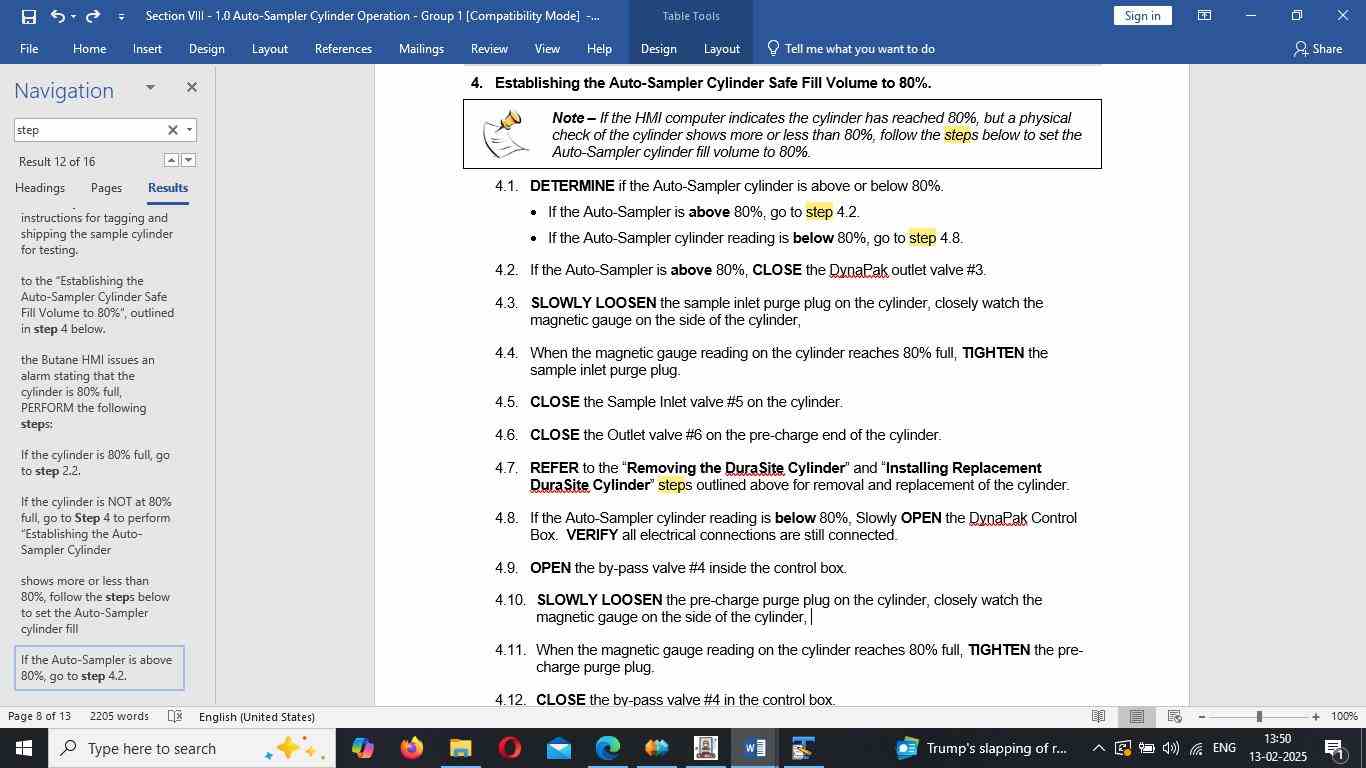The height and width of the screenshot is (768, 1366).
Task: Switch to Web Layout view
Action: (x=1175, y=717)
